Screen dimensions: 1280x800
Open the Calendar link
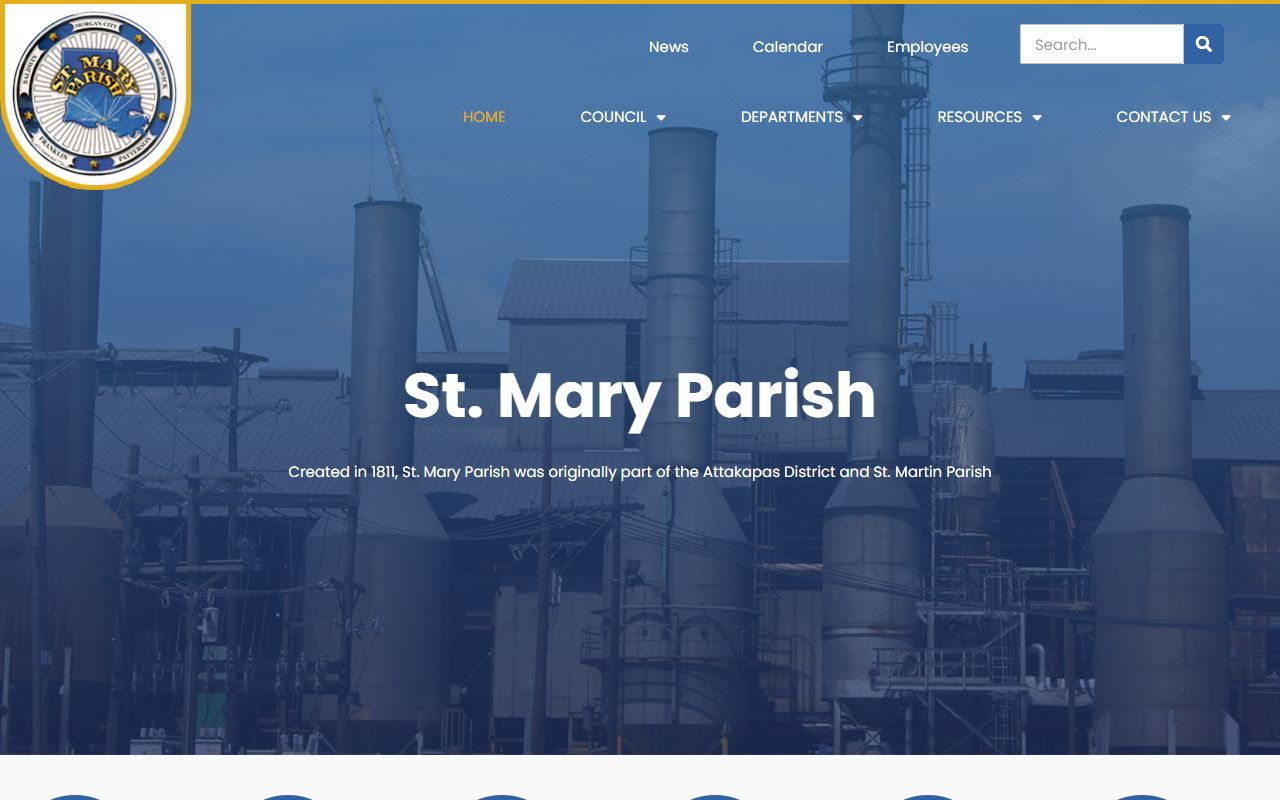click(x=788, y=47)
